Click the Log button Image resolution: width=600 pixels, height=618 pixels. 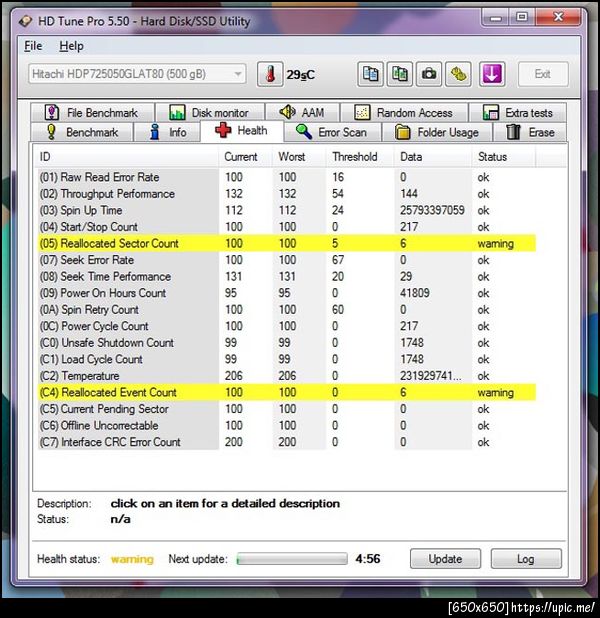[526, 558]
